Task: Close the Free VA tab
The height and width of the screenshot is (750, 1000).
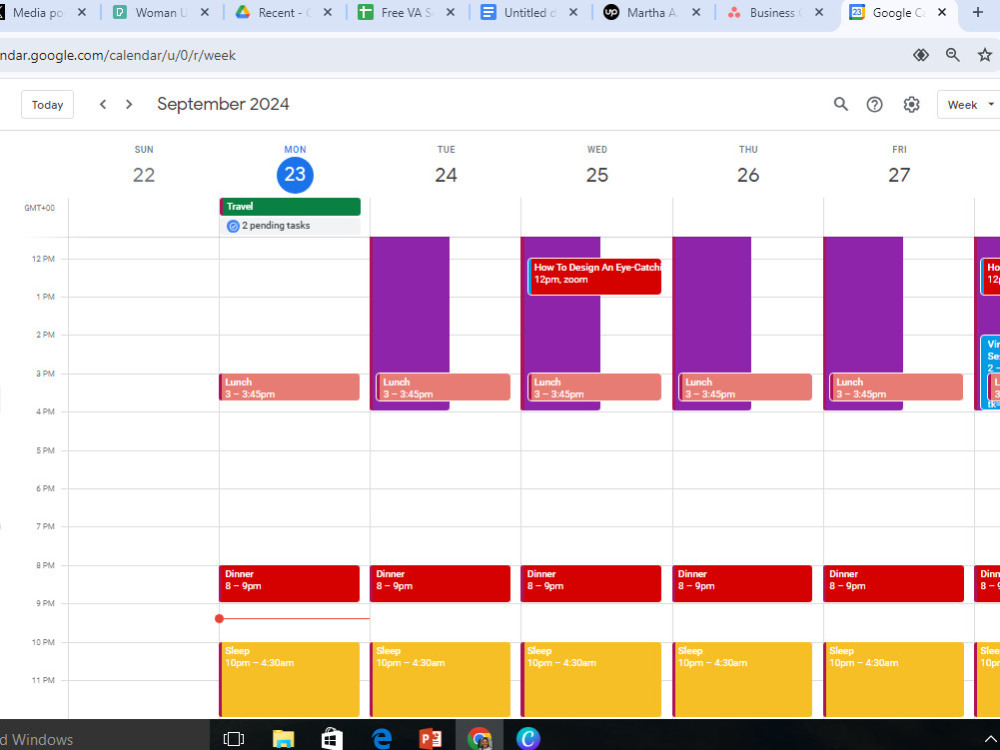Action: (450, 12)
